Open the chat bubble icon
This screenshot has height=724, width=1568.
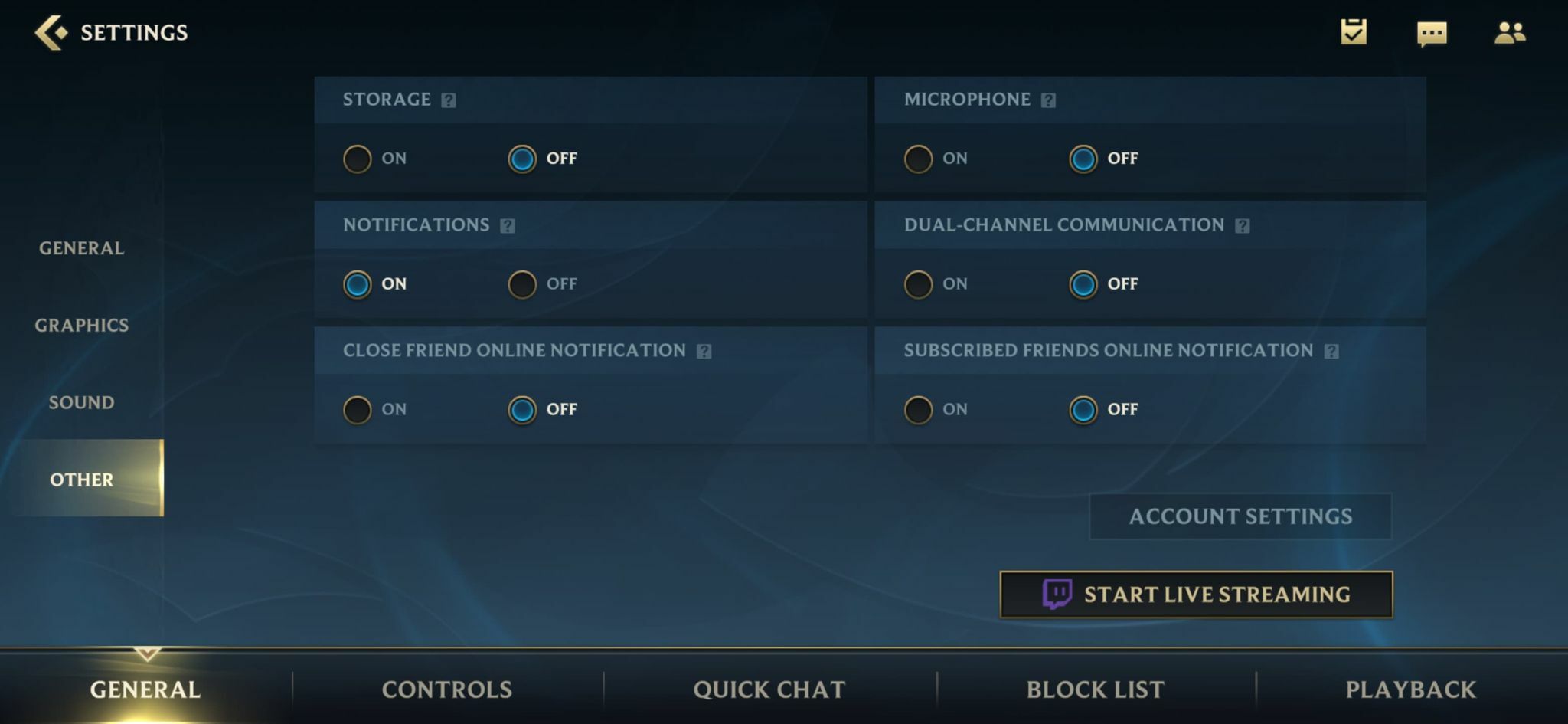[1432, 34]
